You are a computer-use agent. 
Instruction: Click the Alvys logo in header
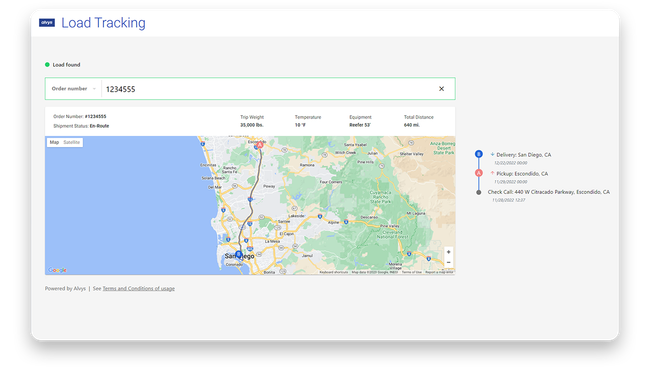point(47,23)
